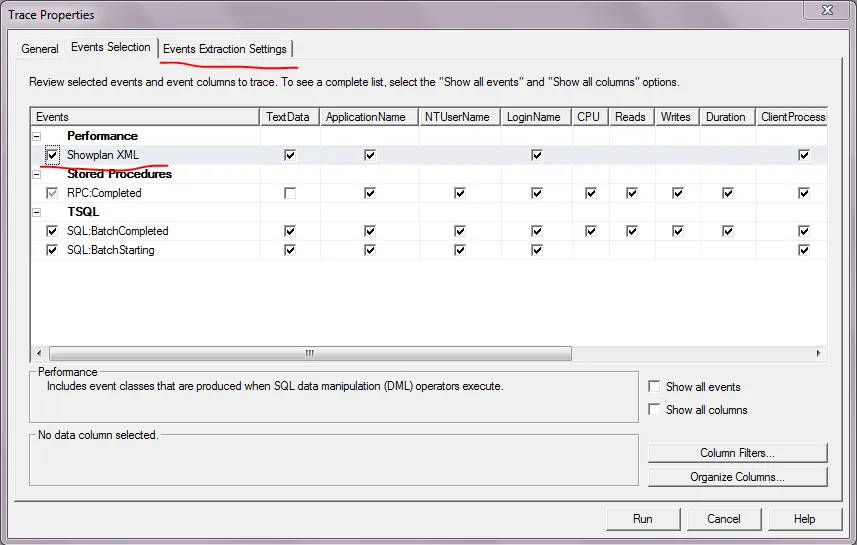The image size is (857, 545).
Task: Click the NTUserName column header
Action: click(460, 117)
